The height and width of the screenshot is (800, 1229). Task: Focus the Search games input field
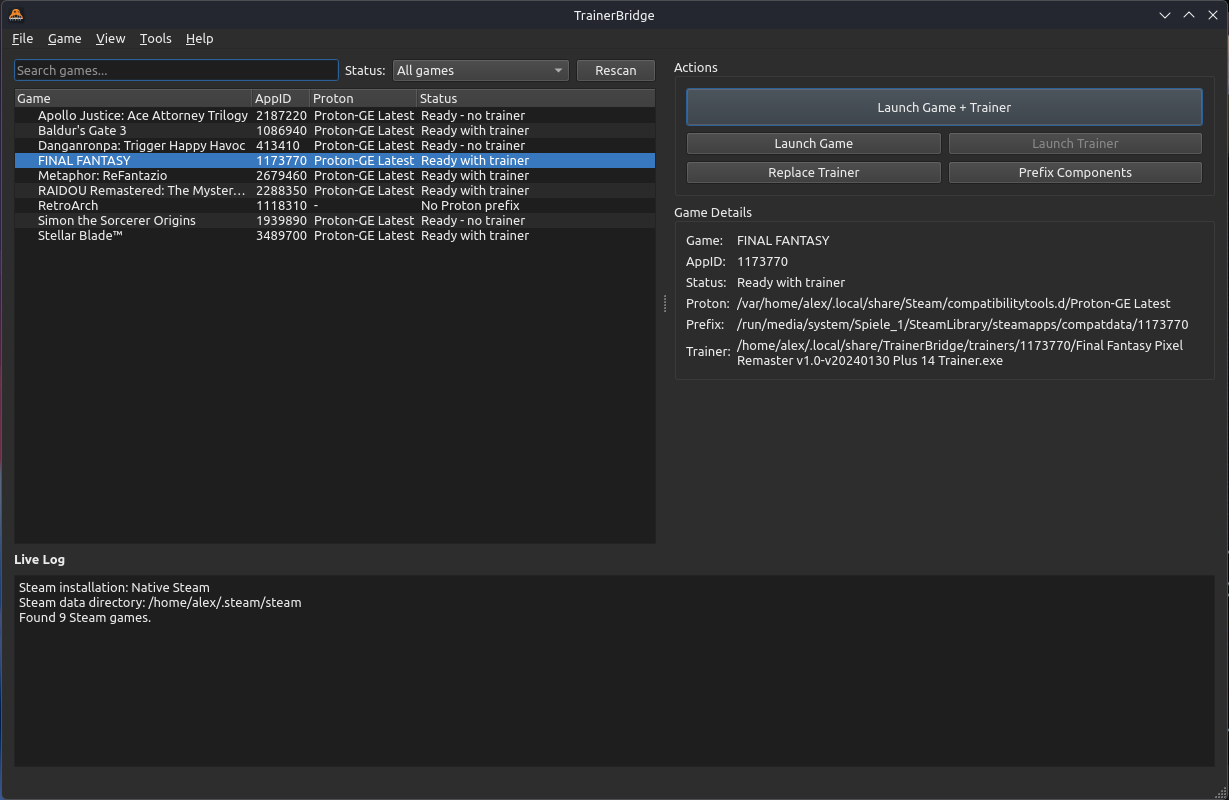tap(176, 70)
